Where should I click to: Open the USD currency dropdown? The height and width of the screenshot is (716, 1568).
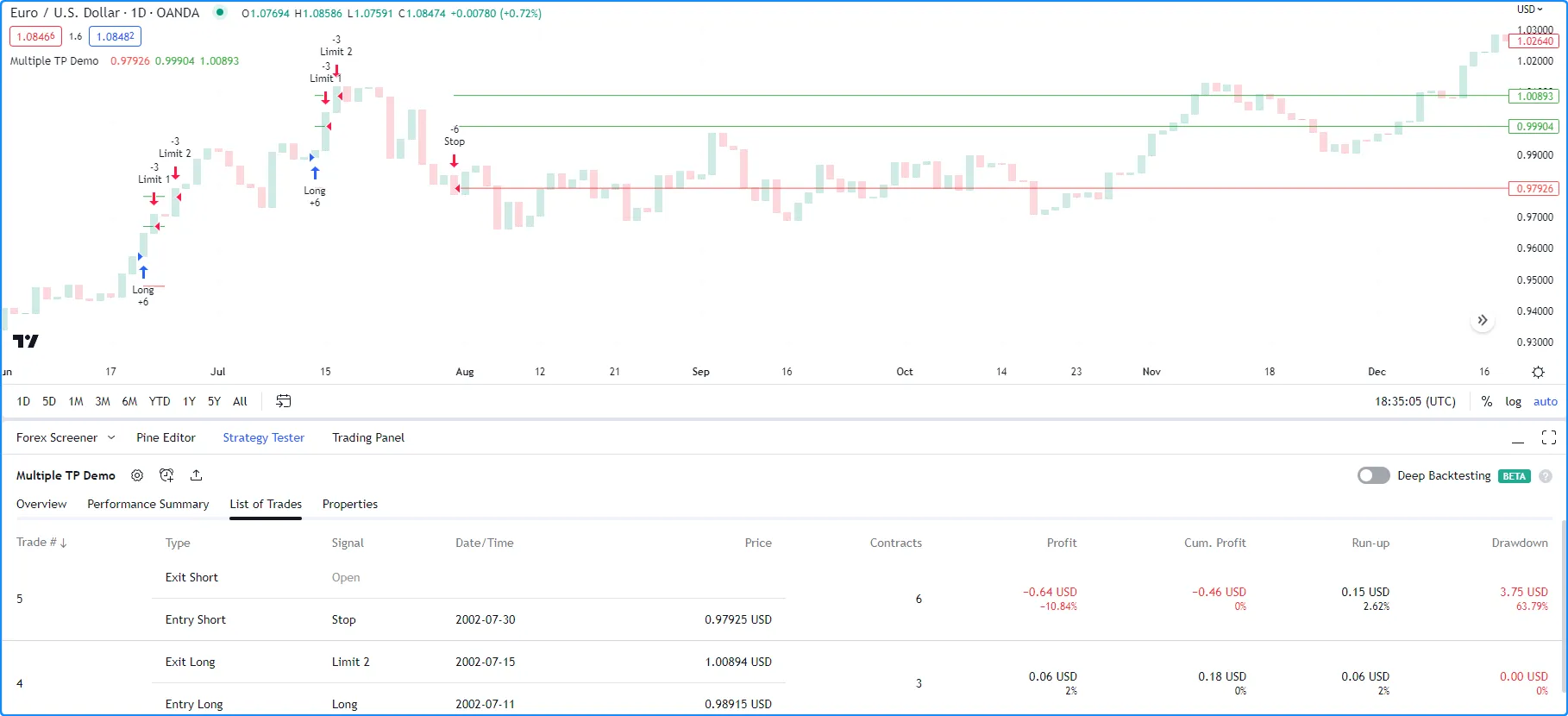pyautogui.click(x=1530, y=9)
